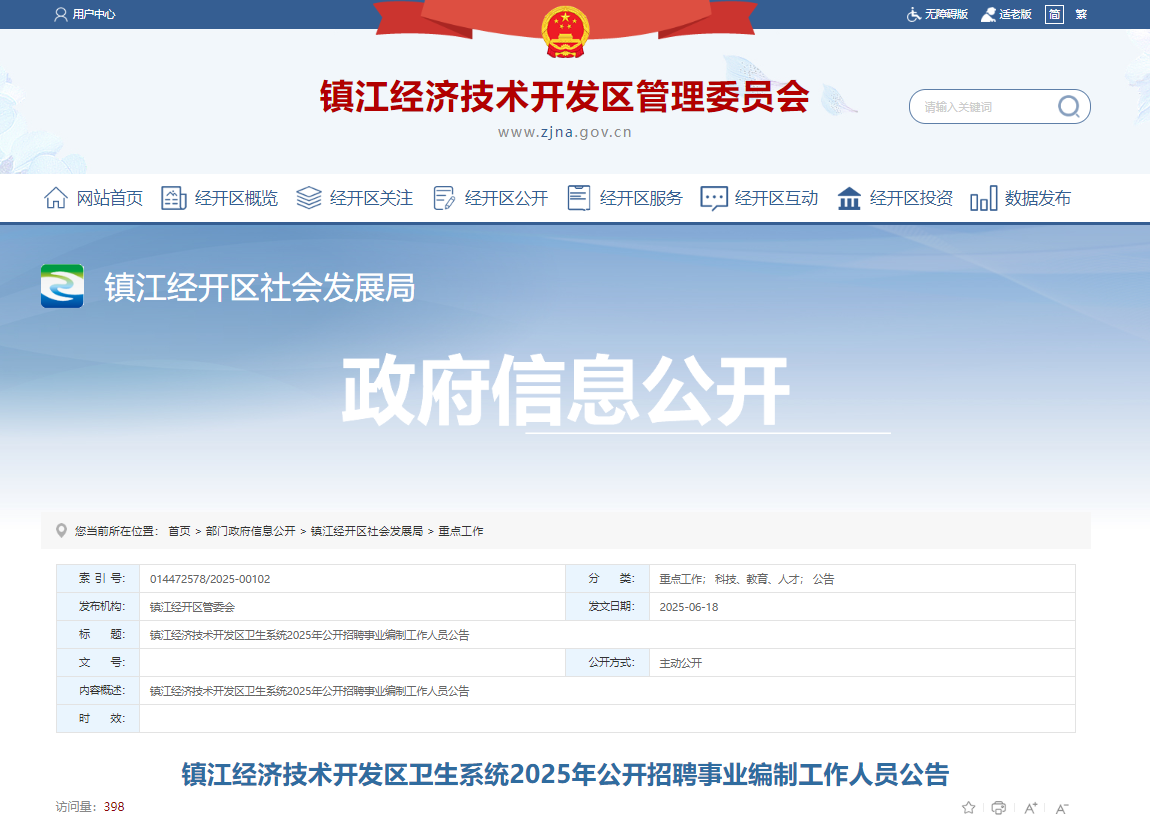Decrease font size with A- icon
Image resolution: width=1150 pixels, height=826 pixels.
pos(1061,808)
